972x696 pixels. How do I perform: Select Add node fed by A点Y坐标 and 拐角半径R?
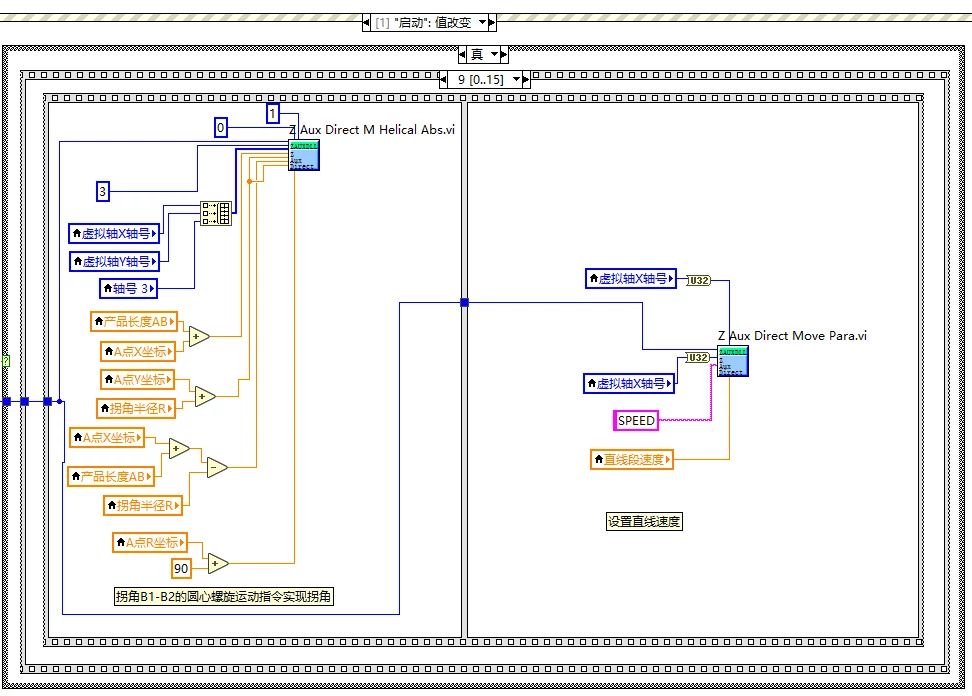(205, 396)
